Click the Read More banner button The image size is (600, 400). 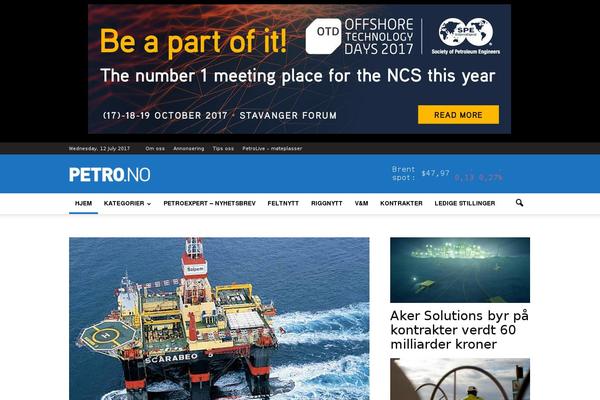pos(458,115)
